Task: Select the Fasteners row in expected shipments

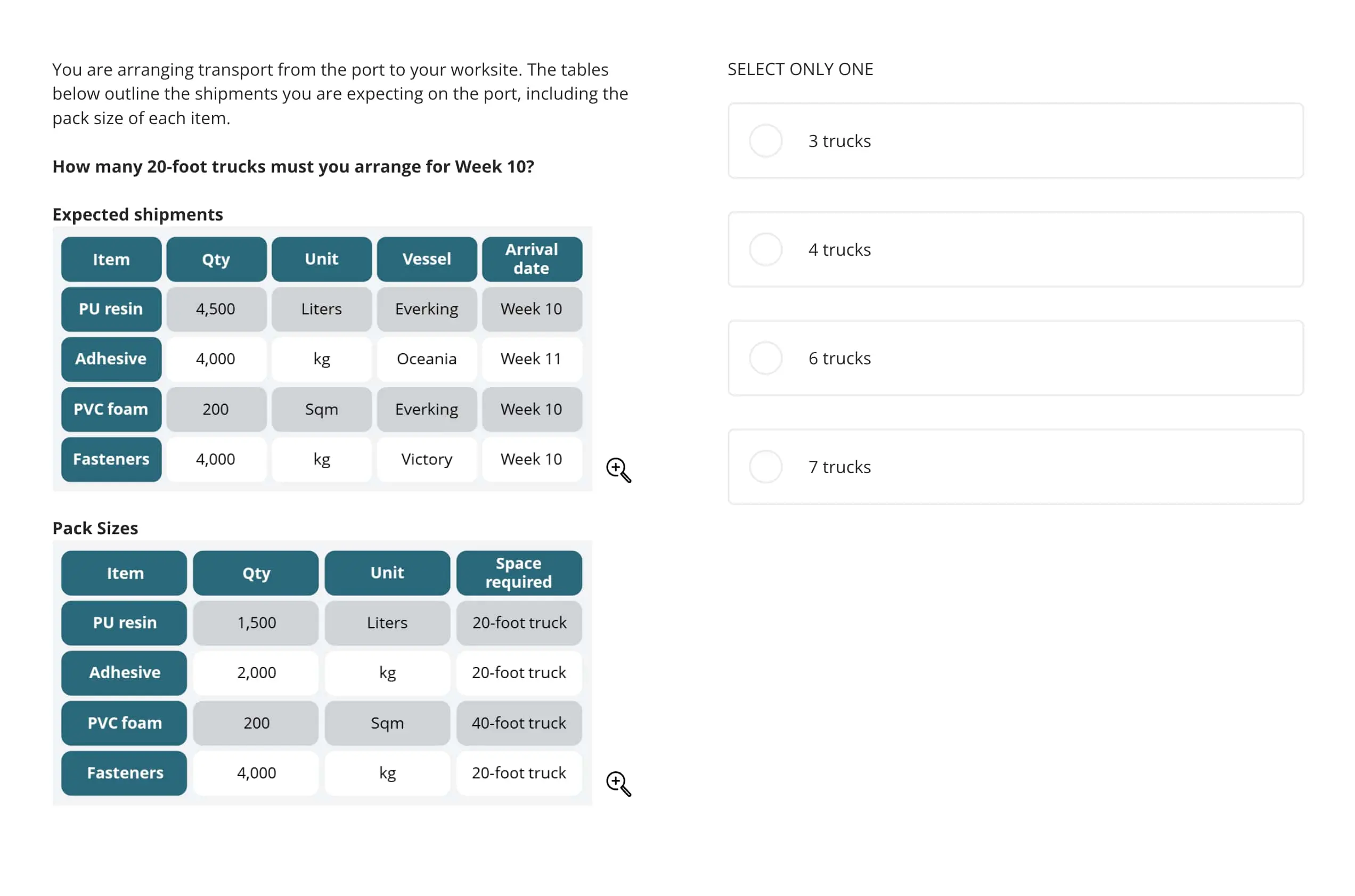Action: (x=321, y=459)
